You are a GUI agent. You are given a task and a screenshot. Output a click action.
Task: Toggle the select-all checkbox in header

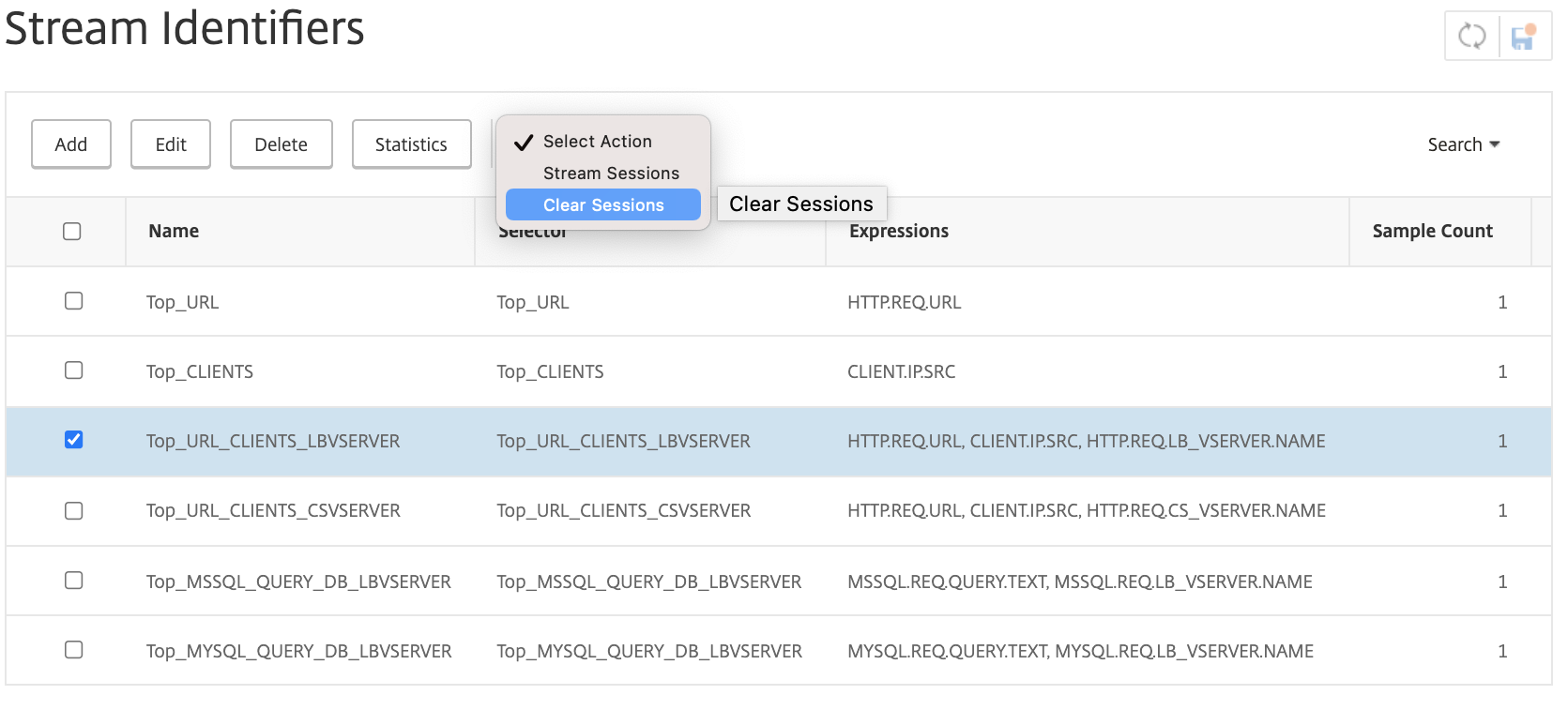point(72,231)
